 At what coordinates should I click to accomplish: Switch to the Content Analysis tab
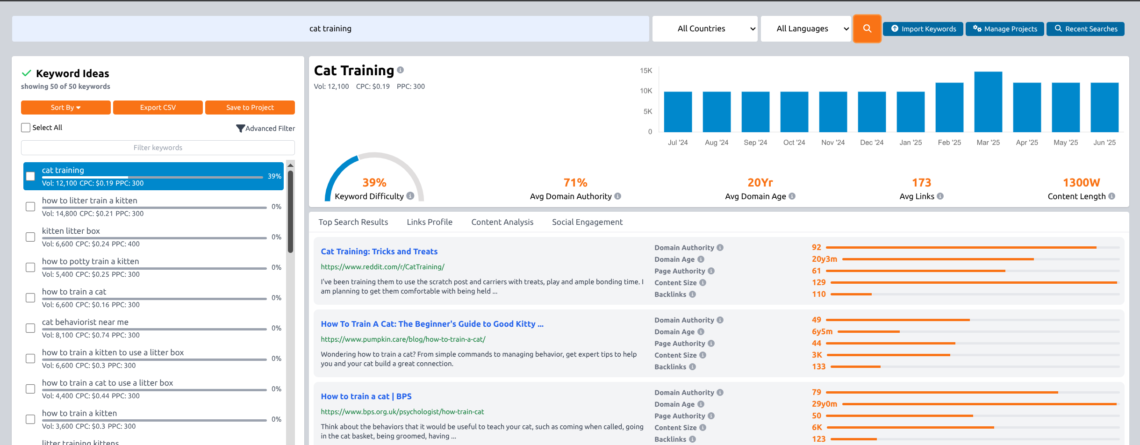tap(502, 222)
